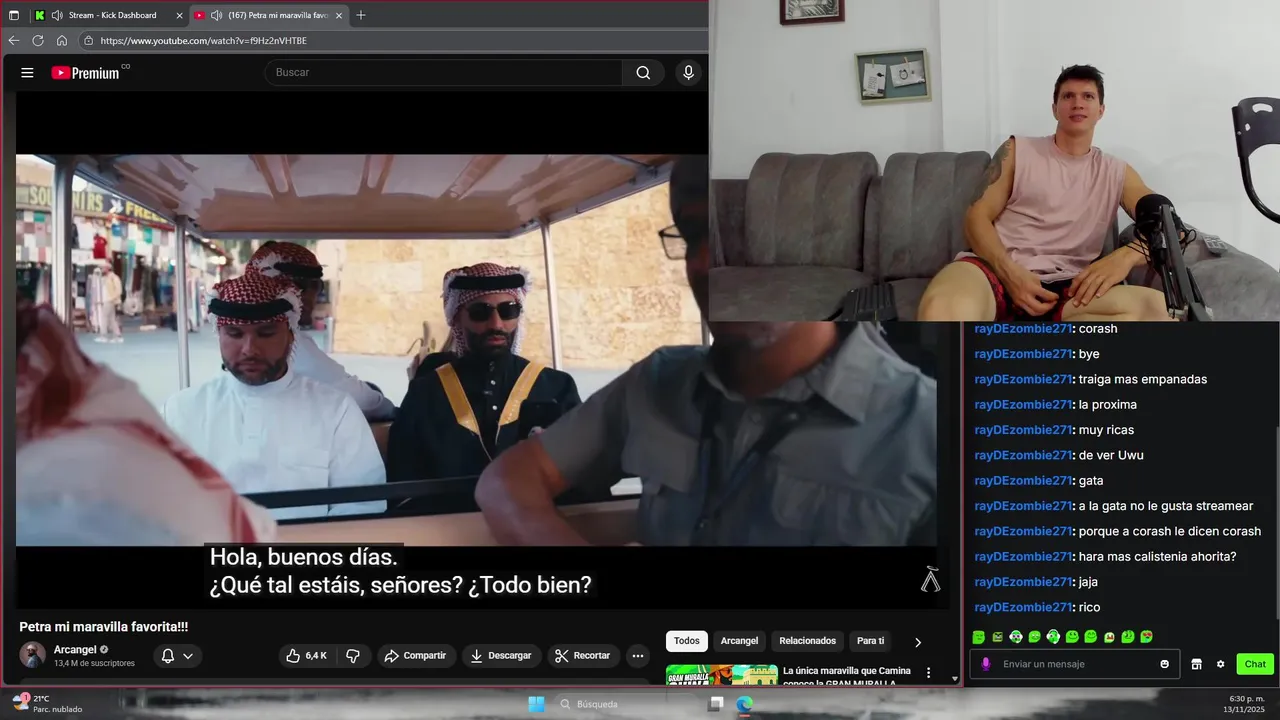Mute audio on the Kick Dashboard tab
1280x720 pixels.
(57, 15)
